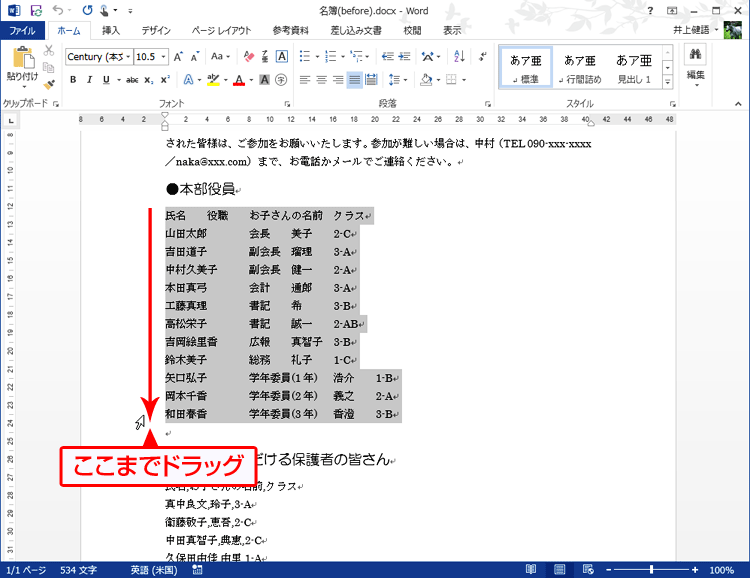750x578 pixels.
Task: Click the red font color button
Action: (x=239, y=80)
